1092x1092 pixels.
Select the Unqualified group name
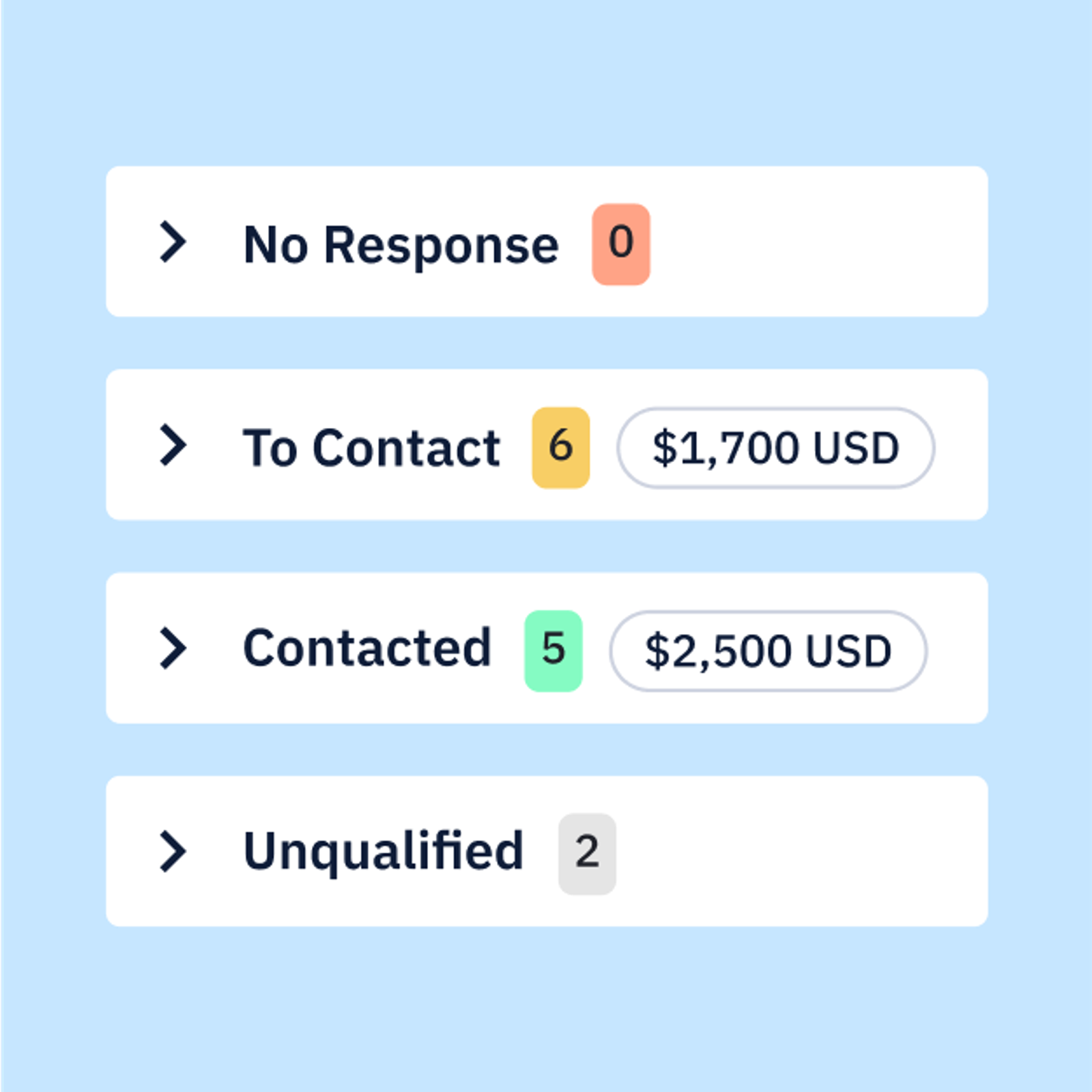(x=383, y=851)
